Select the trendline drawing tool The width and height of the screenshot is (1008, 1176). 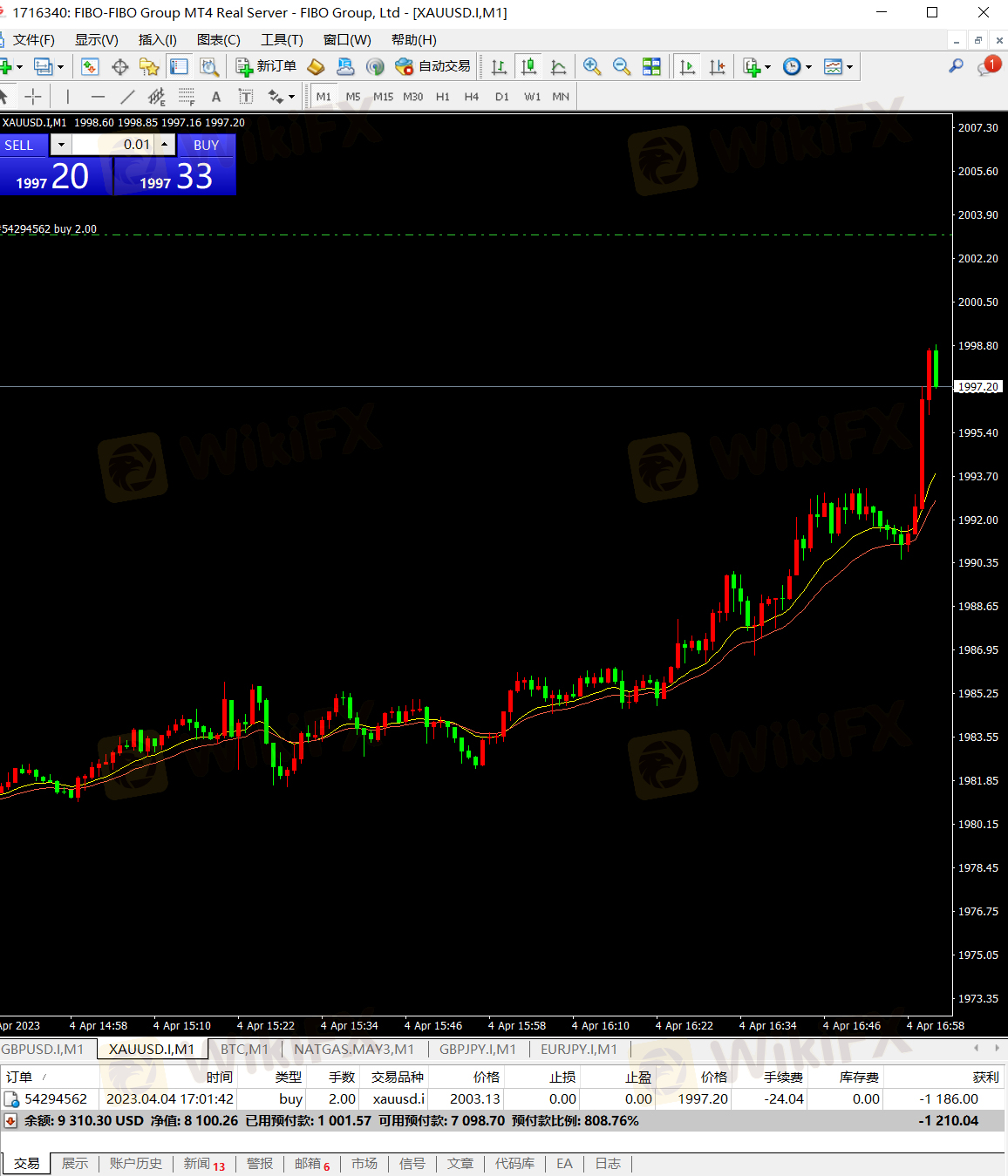click(127, 97)
